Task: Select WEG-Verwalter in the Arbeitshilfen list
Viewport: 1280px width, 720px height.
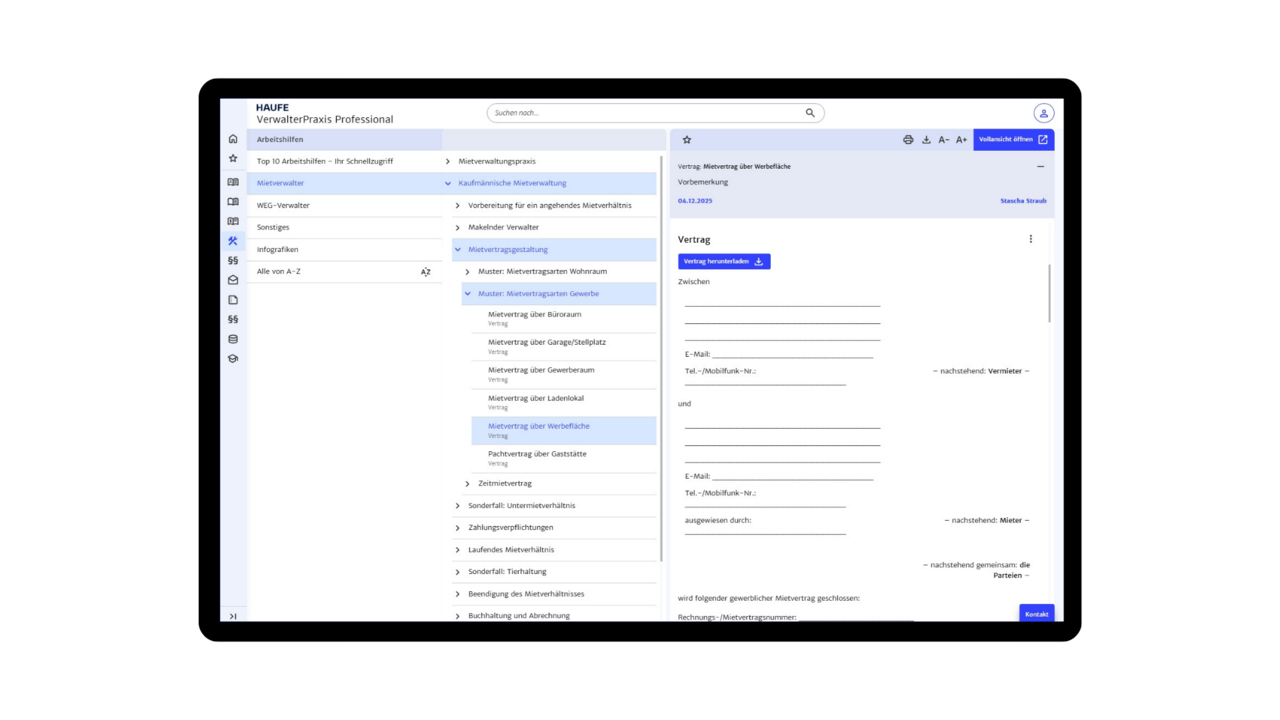Action: 283,205
